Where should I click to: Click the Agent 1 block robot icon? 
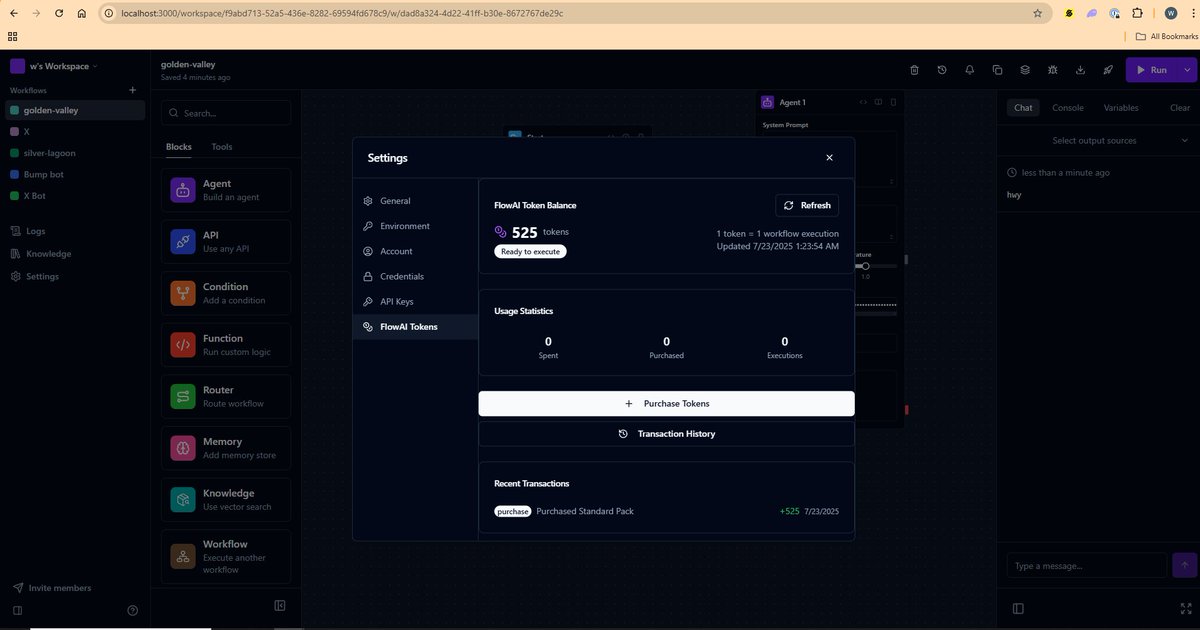pos(767,102)
